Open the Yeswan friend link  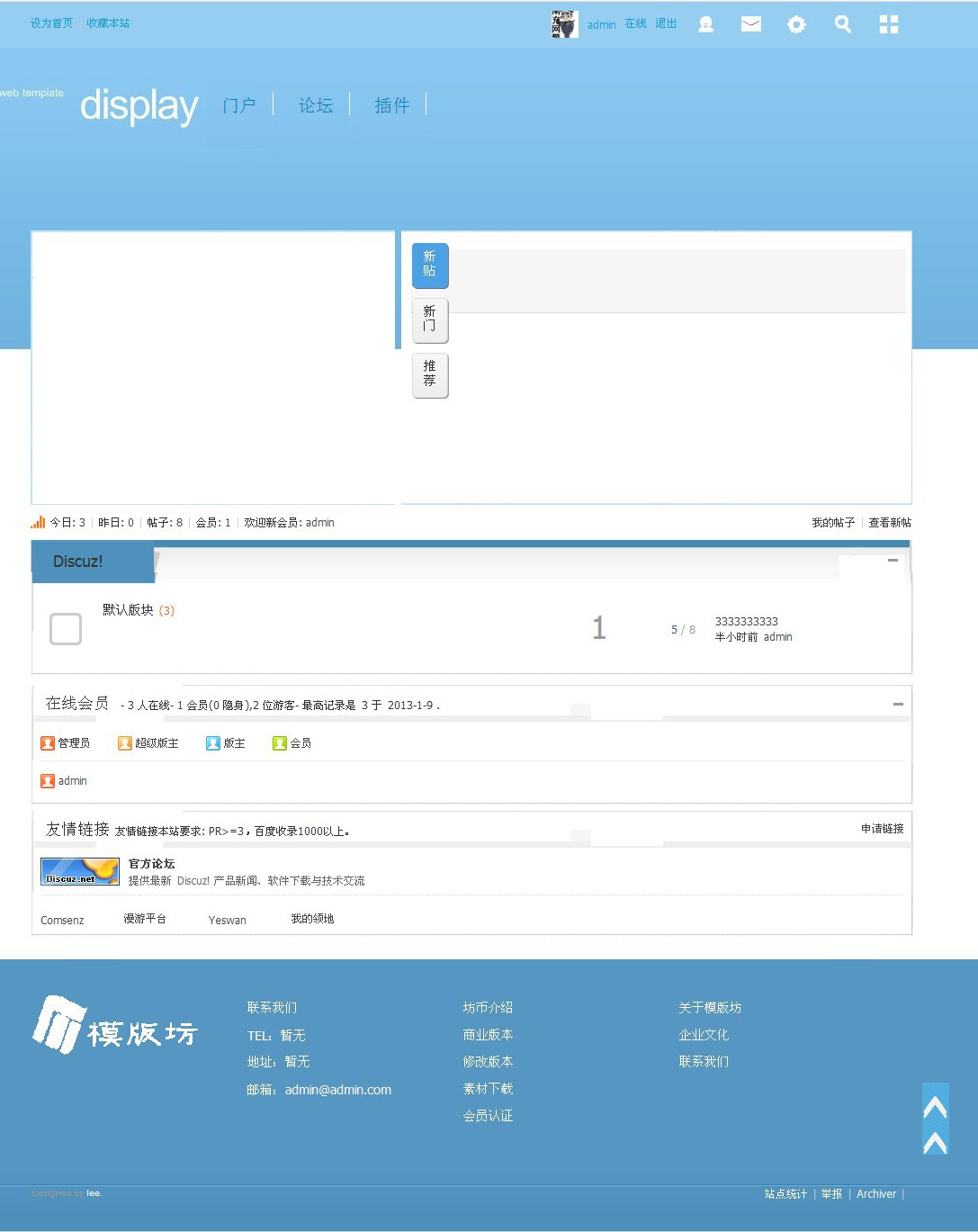coord(227,921)
